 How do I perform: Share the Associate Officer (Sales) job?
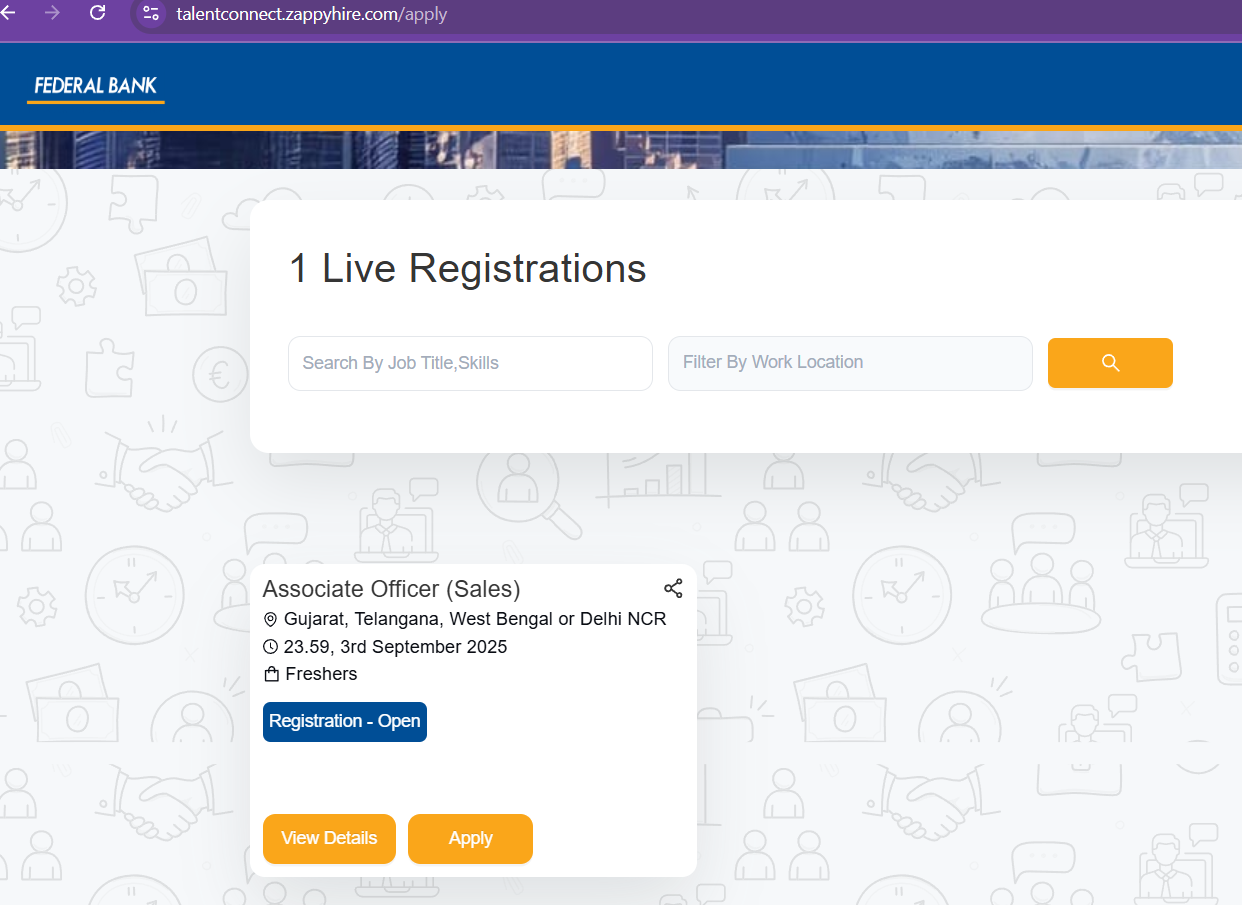(x=673, y=588)
